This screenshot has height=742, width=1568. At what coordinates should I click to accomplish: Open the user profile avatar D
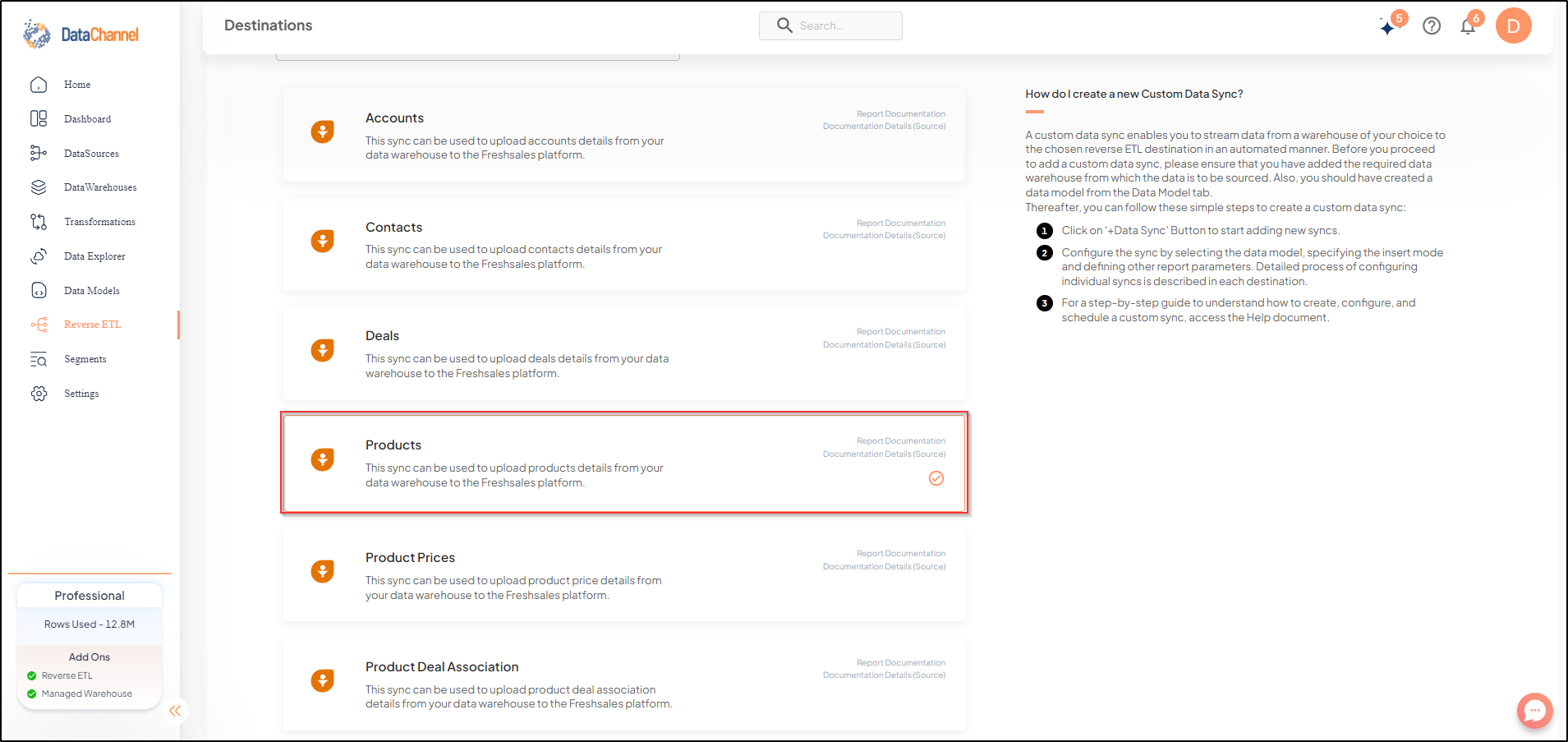(x=1513, y=25)
